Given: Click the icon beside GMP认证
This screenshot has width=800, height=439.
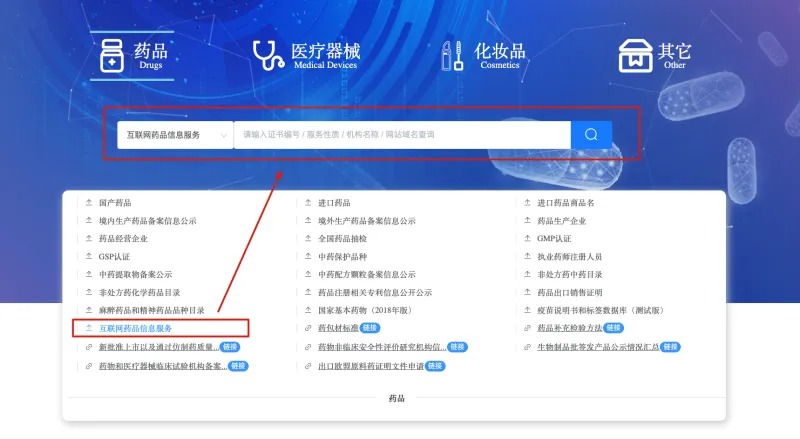Looking at the screenshot, I should [527, 239].
